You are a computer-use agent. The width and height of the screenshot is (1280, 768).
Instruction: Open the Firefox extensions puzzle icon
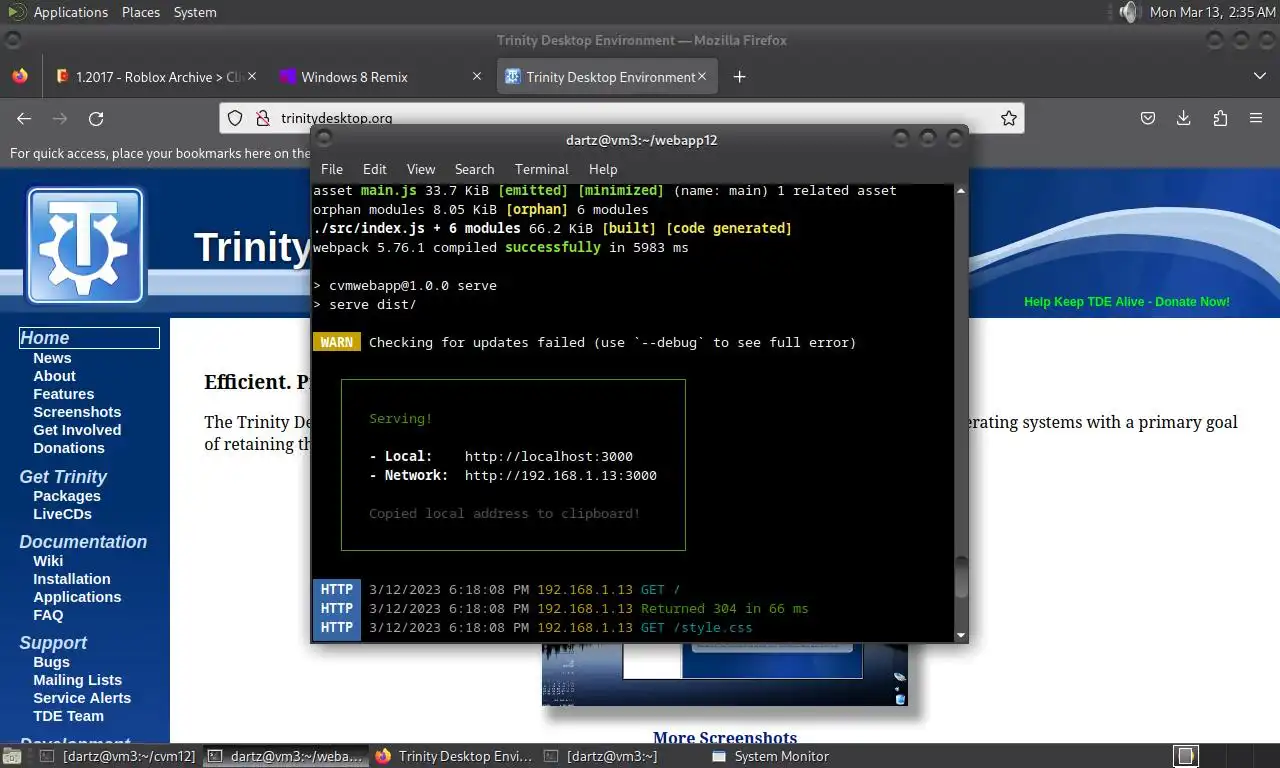point(1220,118)
